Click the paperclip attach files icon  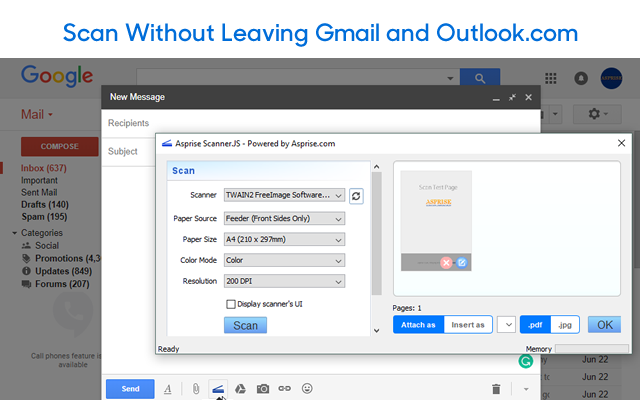coord(196,389)
